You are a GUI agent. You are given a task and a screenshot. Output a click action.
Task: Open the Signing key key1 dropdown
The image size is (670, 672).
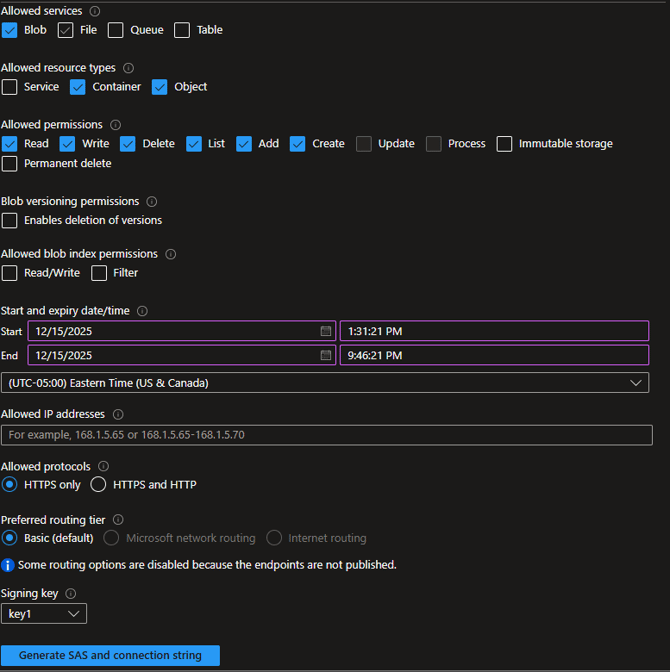point(44,614)
